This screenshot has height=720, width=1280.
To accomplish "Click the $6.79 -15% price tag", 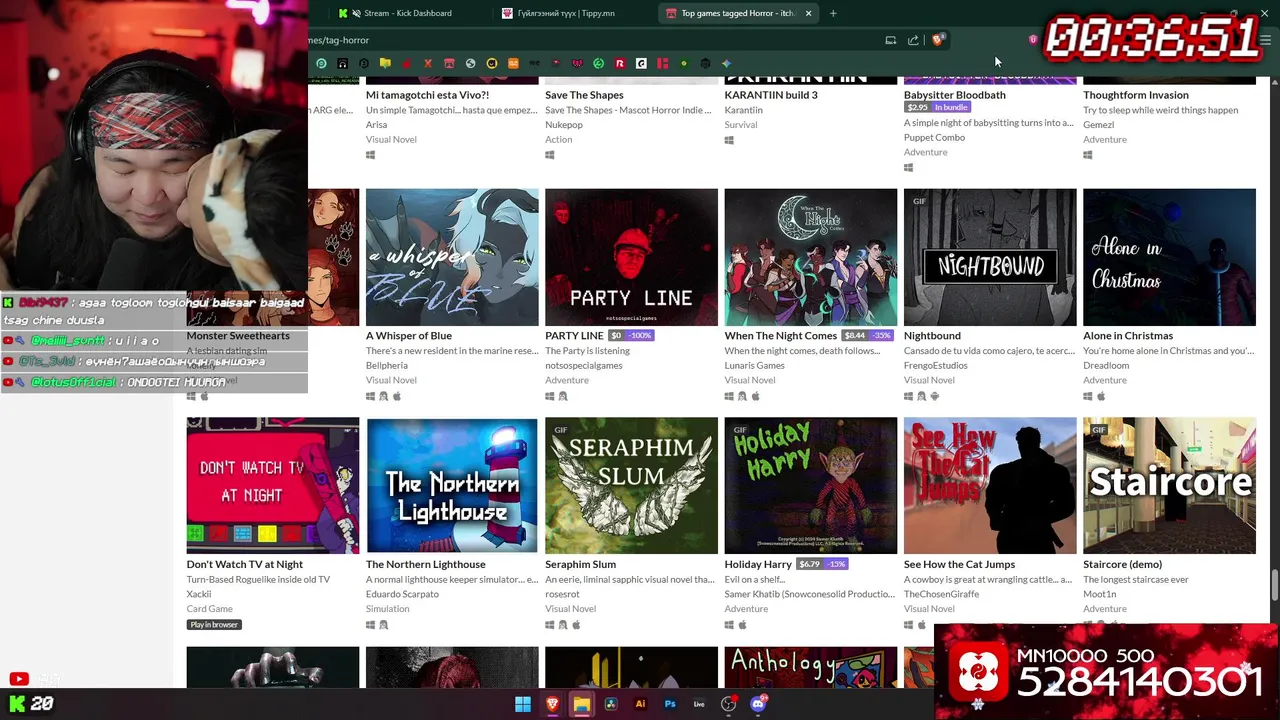I will pyautogui.click(x=823, y=565).
